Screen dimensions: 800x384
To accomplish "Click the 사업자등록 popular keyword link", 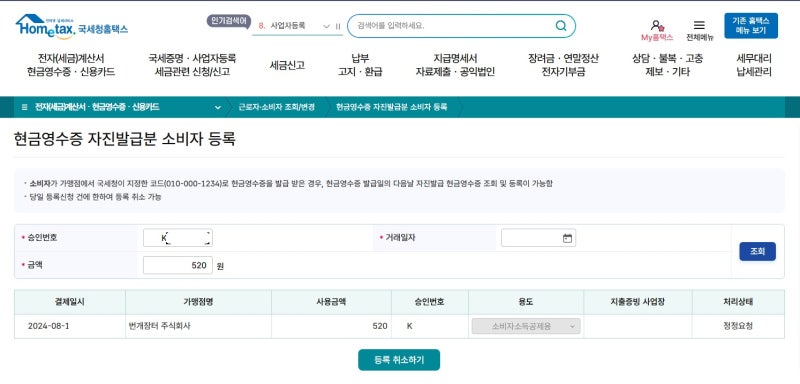I will point(288,25).
